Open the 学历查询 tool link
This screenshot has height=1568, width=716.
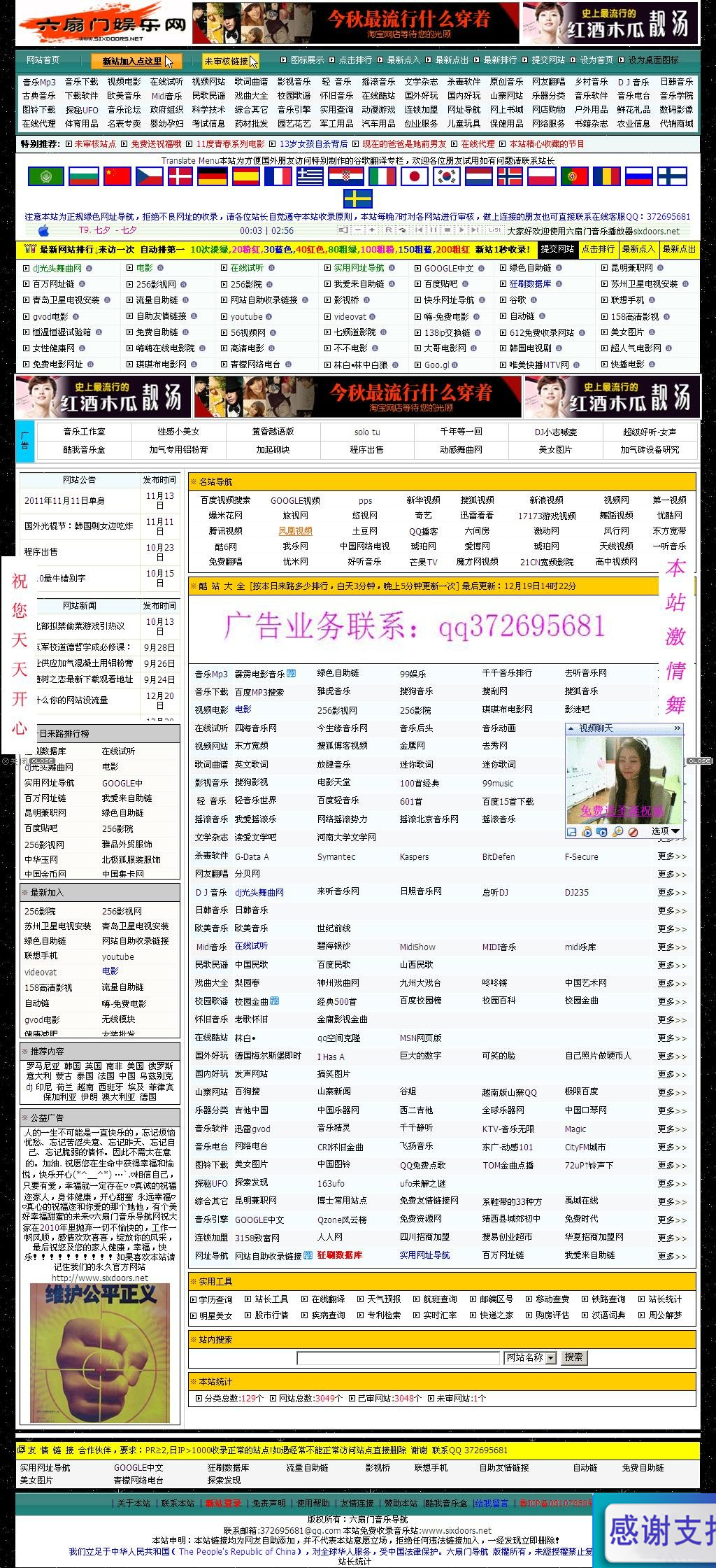coord(215,1299)
